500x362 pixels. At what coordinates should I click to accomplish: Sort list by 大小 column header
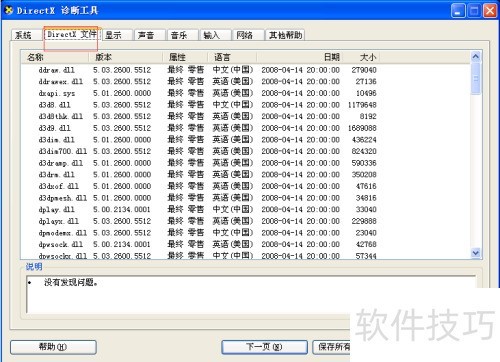coord(361,57)
